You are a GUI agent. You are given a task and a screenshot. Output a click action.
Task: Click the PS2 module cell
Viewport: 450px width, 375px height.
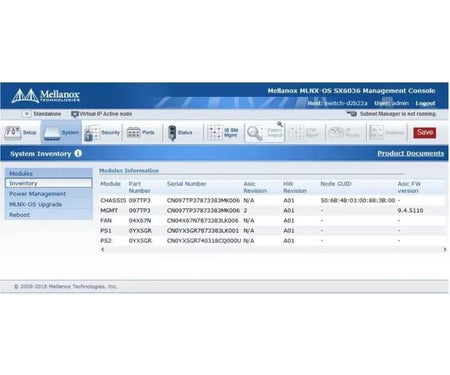106,240
